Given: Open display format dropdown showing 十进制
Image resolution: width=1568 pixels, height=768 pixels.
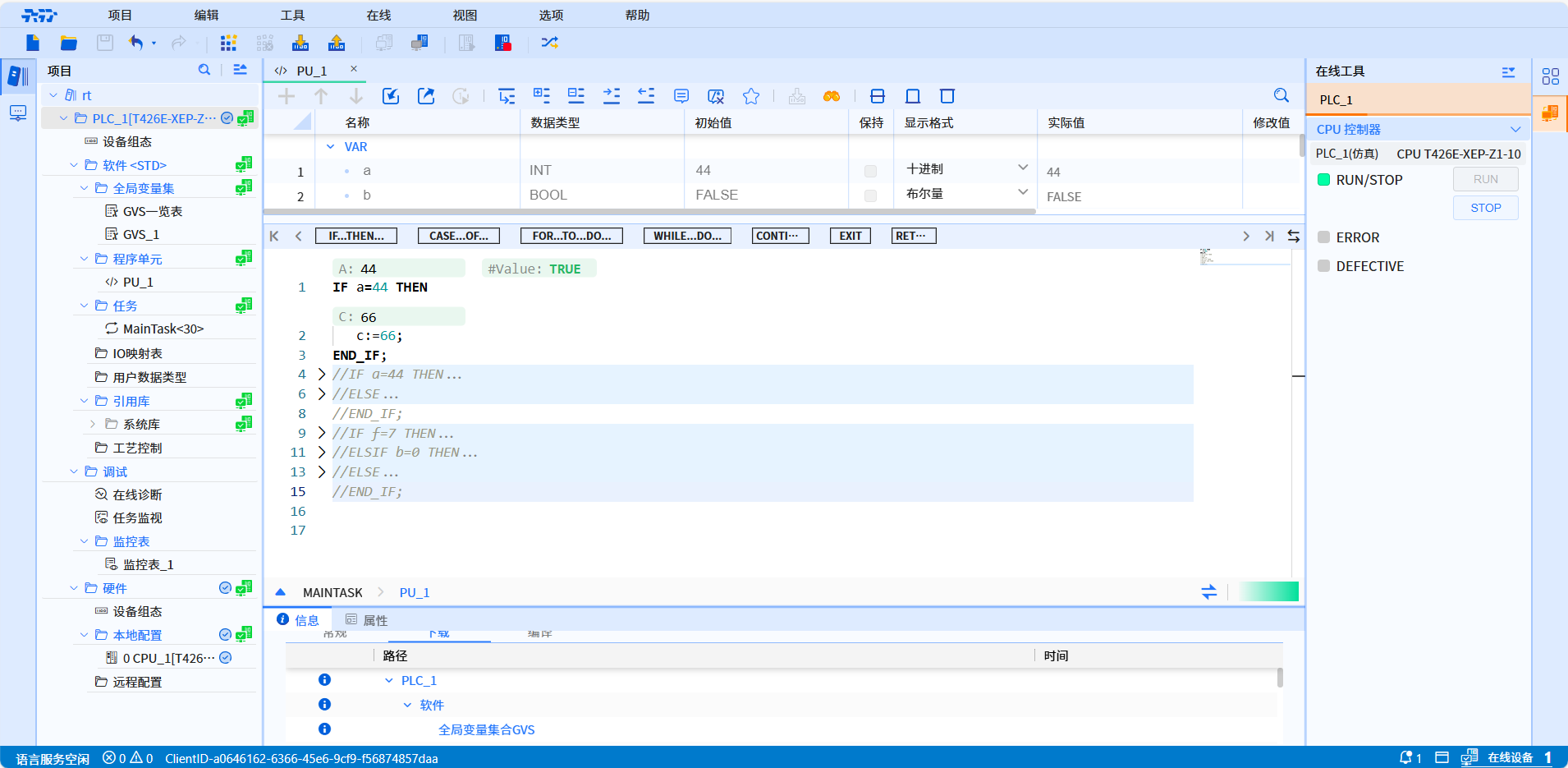Looking at the screenshot, I should click(x=1022, y=168).
